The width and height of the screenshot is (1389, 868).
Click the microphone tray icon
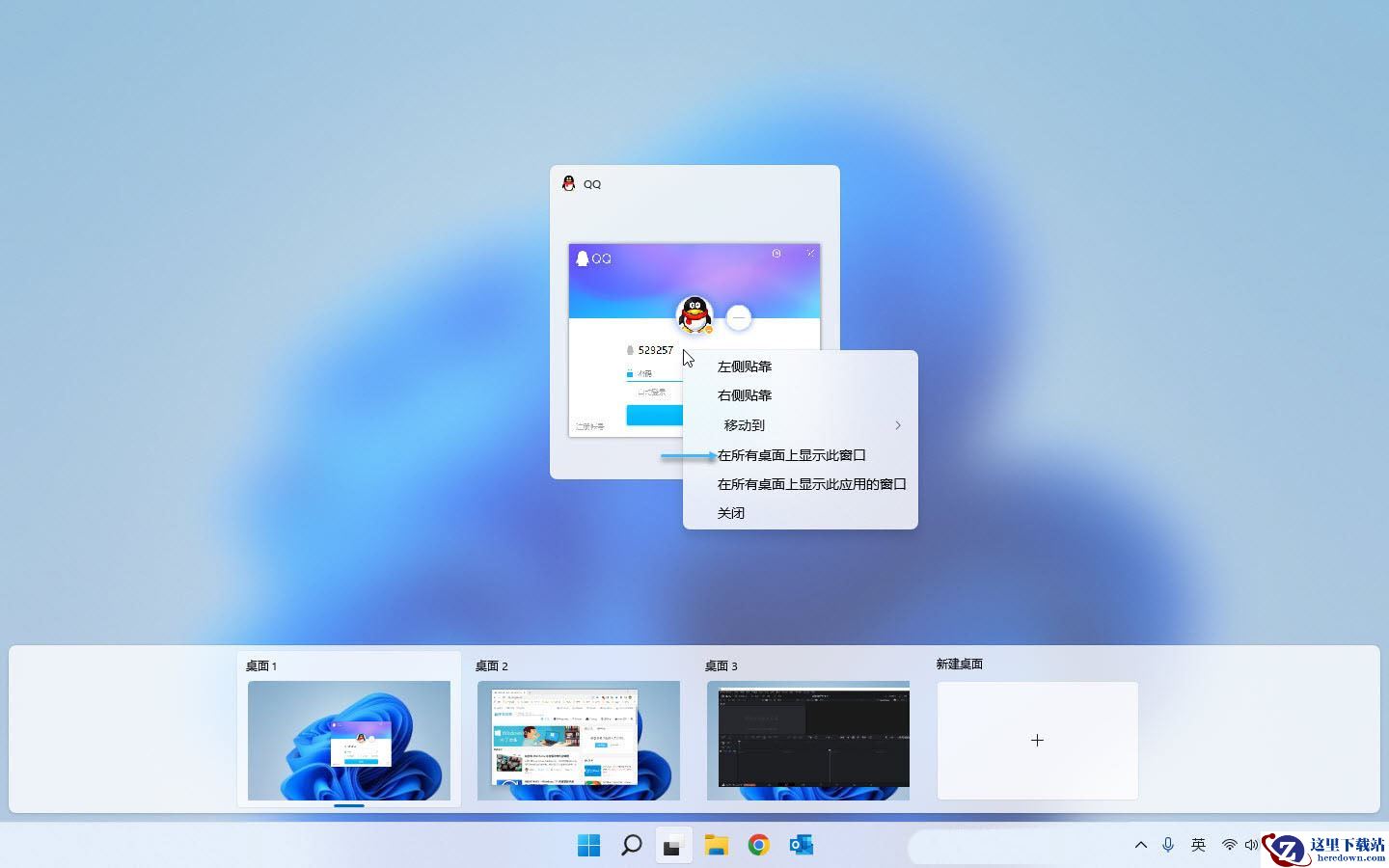click(1168, 845)
